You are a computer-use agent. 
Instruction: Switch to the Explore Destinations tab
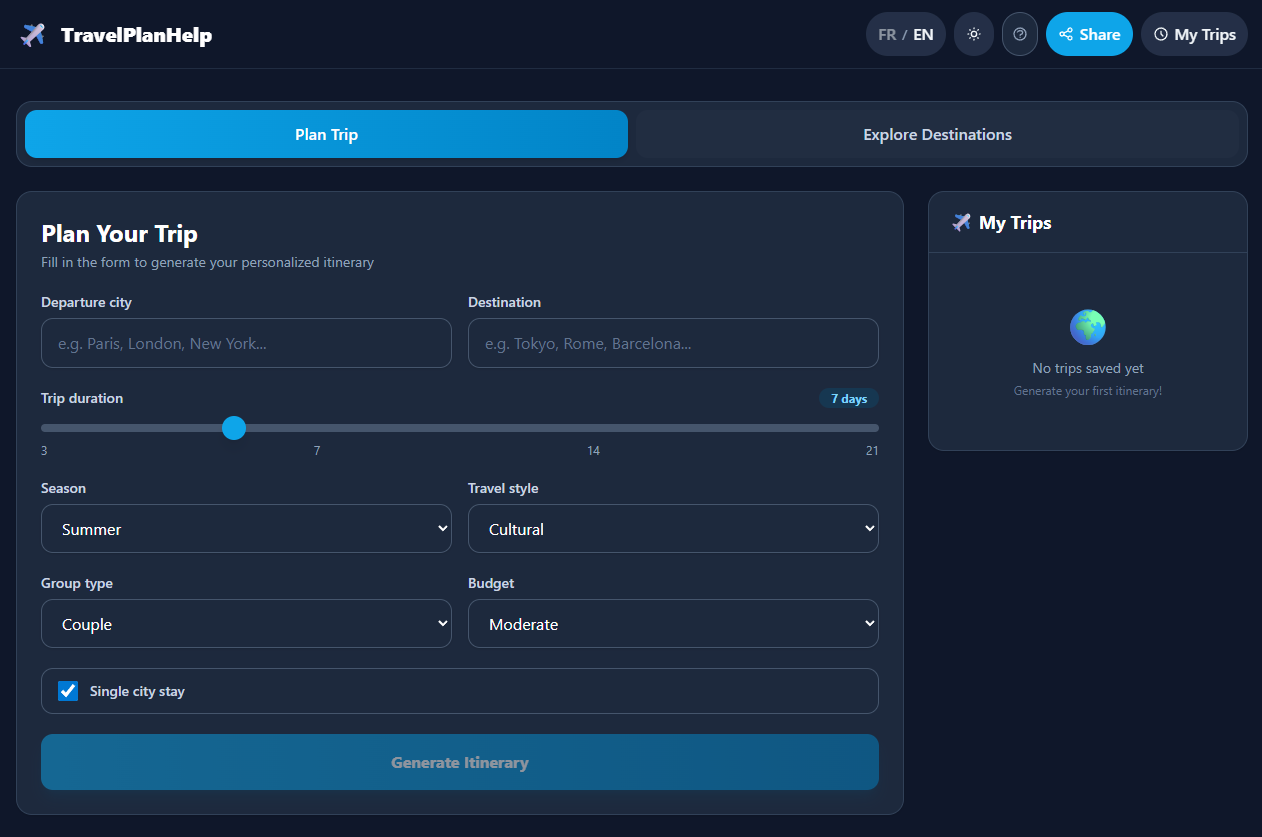pos(937,134)
